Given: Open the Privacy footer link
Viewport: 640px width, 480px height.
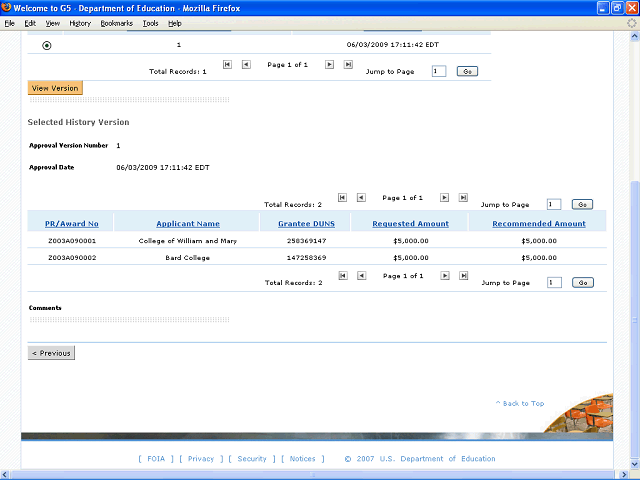Looking at the screenshot, I should [x=201, y=459].
